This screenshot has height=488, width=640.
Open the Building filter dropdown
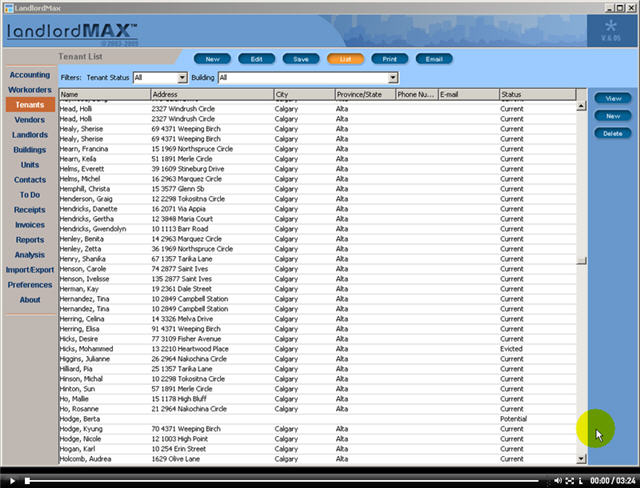(x=393, y=78)
